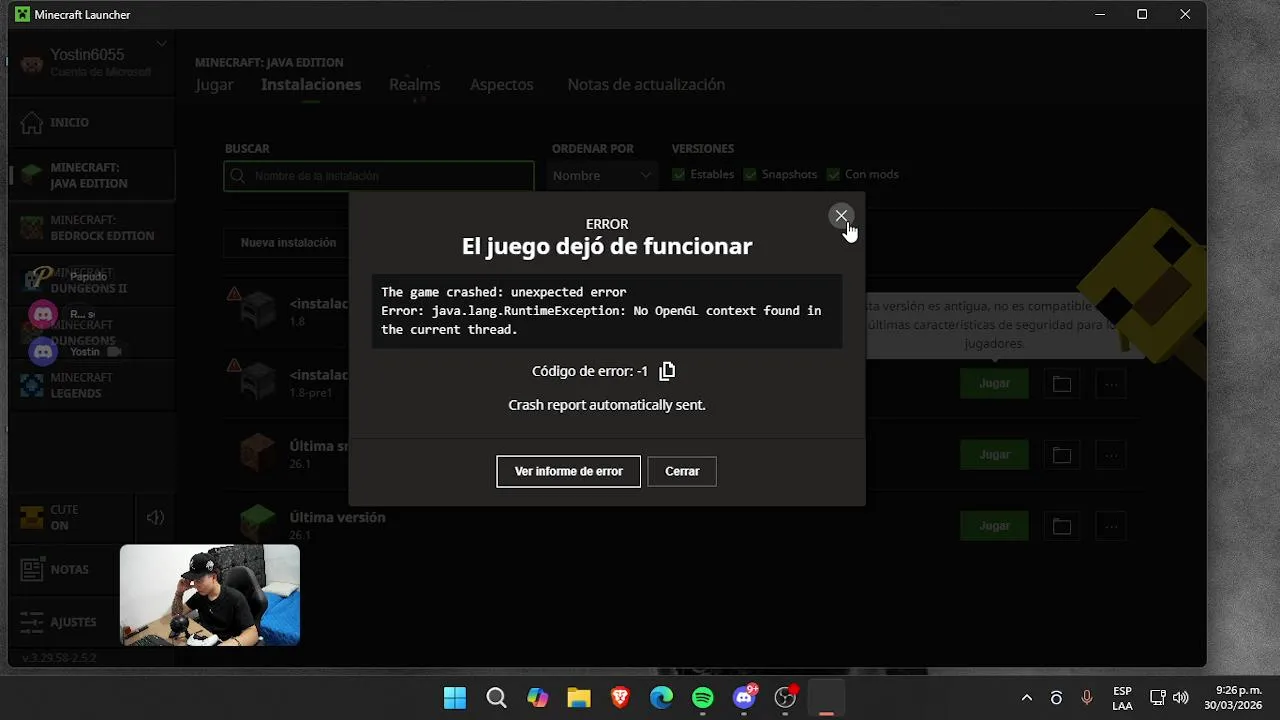Viewport: 1280px width, 720px height.
Task: Open Spotify from the taskbar
Action: click(x=703, y=697)
